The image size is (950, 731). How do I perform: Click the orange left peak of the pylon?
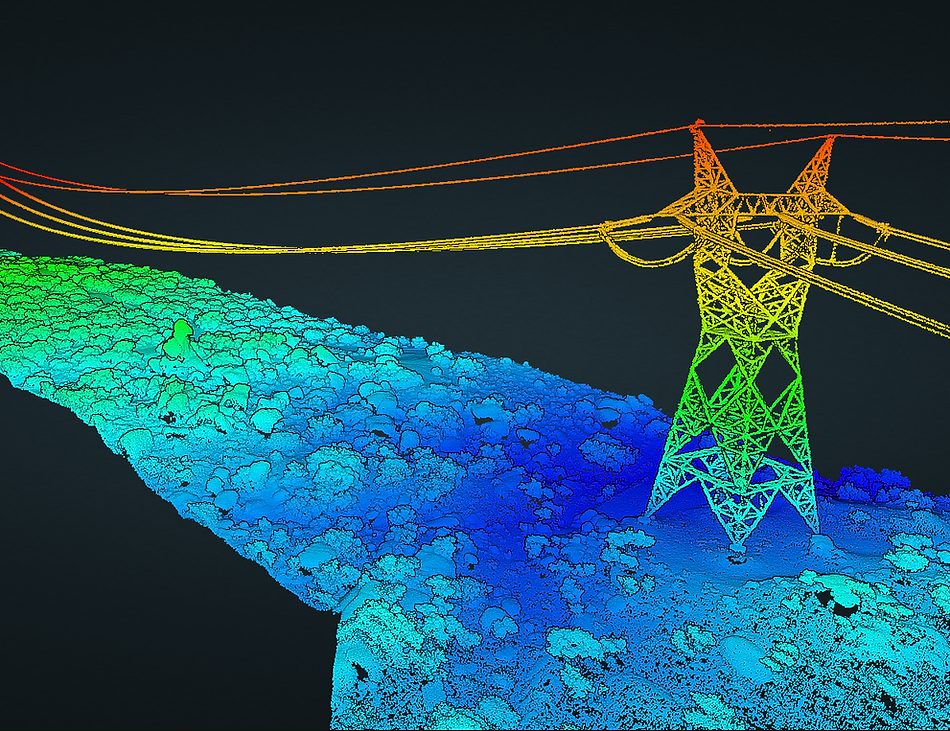point(702,148)
